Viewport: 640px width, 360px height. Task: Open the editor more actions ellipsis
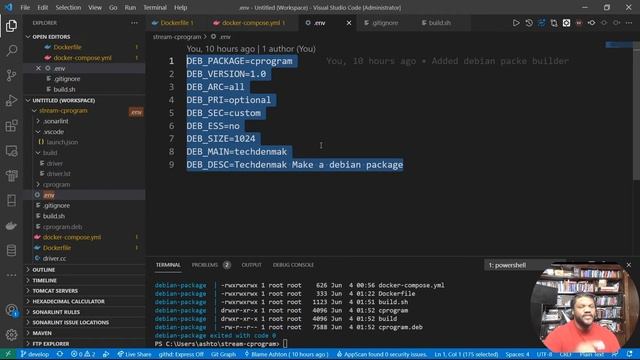click(629, 23)
